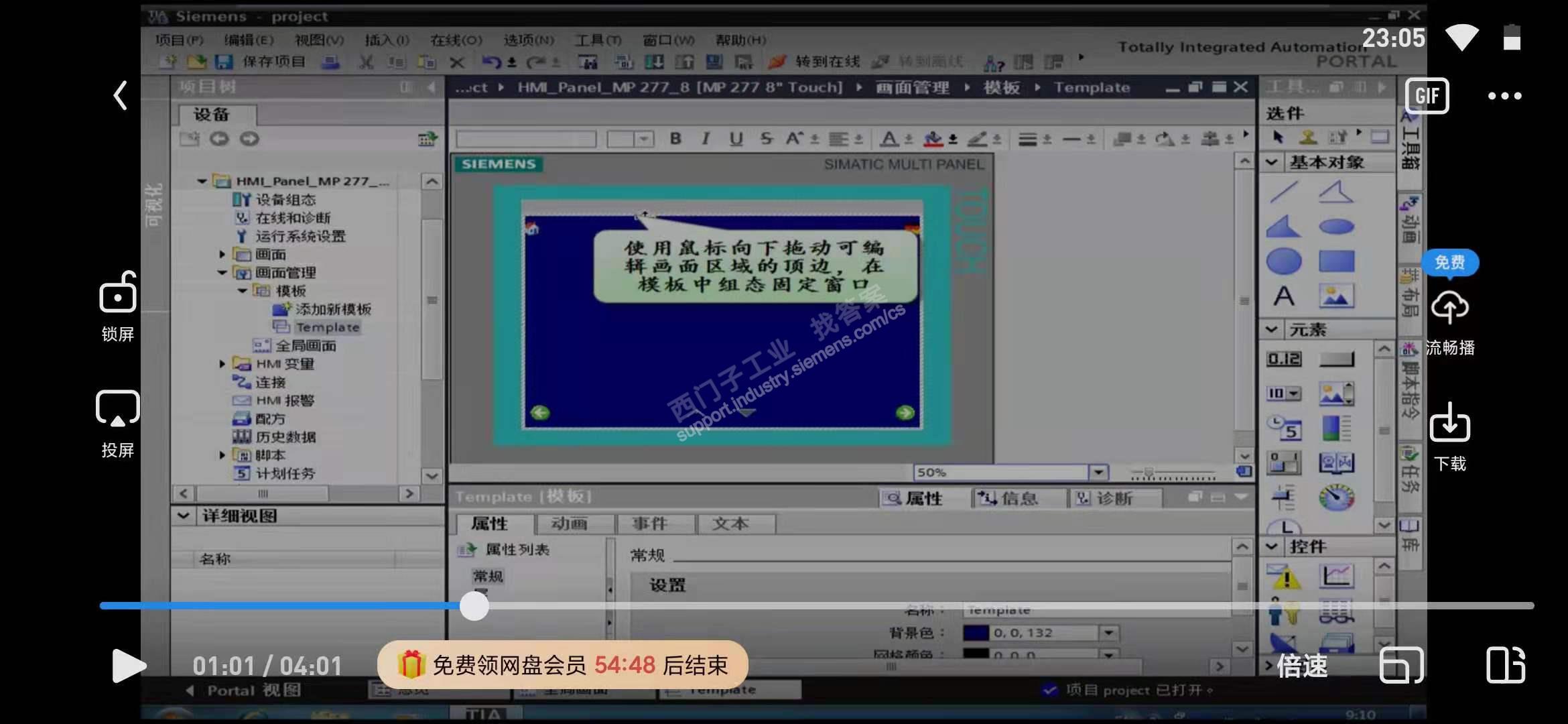This screenshot has height=724, width=1568.
Task: Tap the GIF capture icon
Action: 1427,96
